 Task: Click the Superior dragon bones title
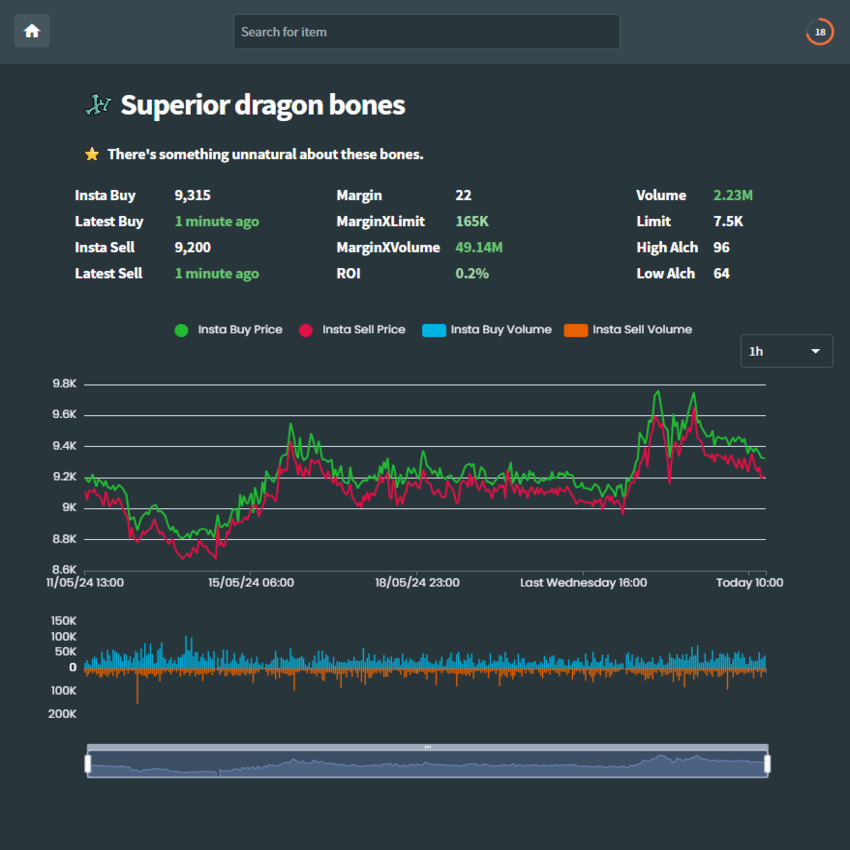click(263, 105)
